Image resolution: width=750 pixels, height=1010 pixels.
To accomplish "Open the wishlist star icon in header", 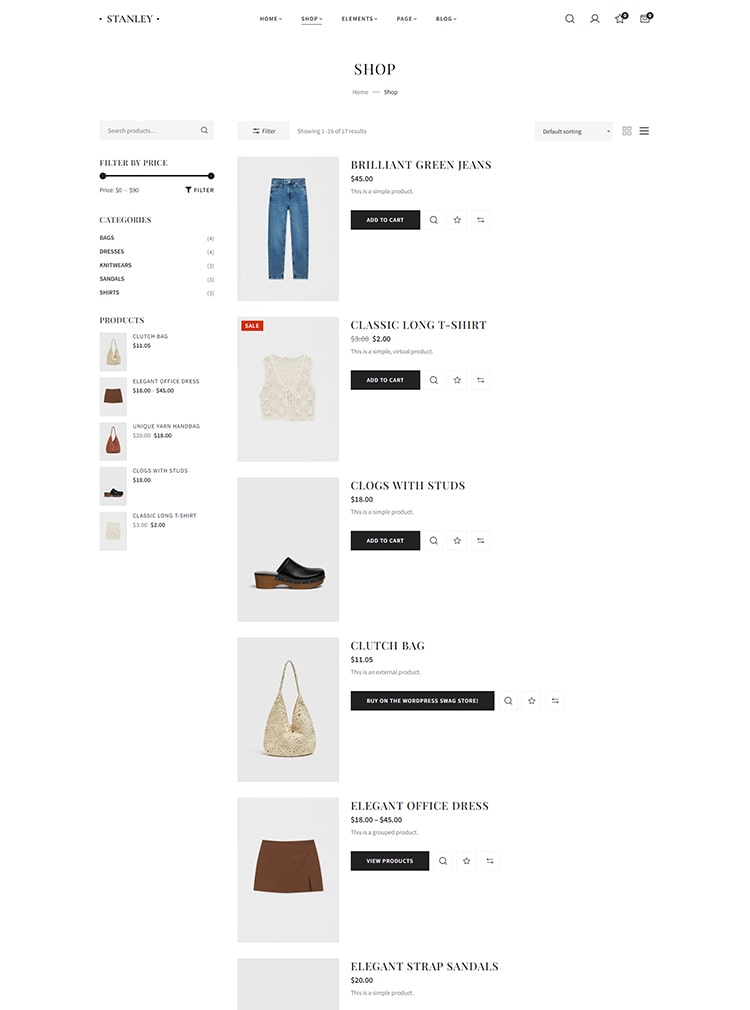I will click(x=620, y=19).
